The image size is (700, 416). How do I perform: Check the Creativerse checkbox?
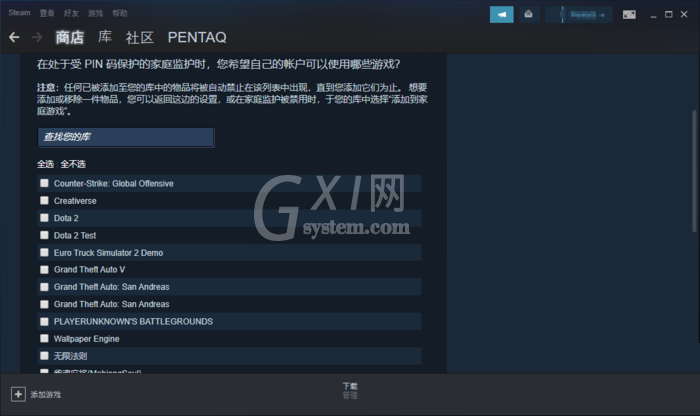(x=44, y=200)
